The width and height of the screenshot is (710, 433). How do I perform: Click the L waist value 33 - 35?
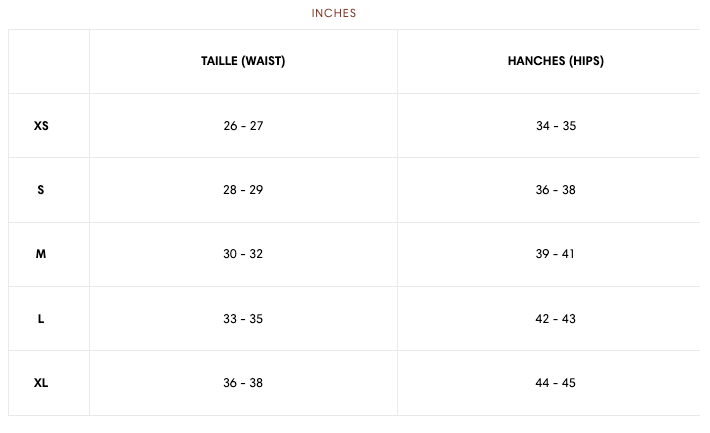[x=243, y=319]
